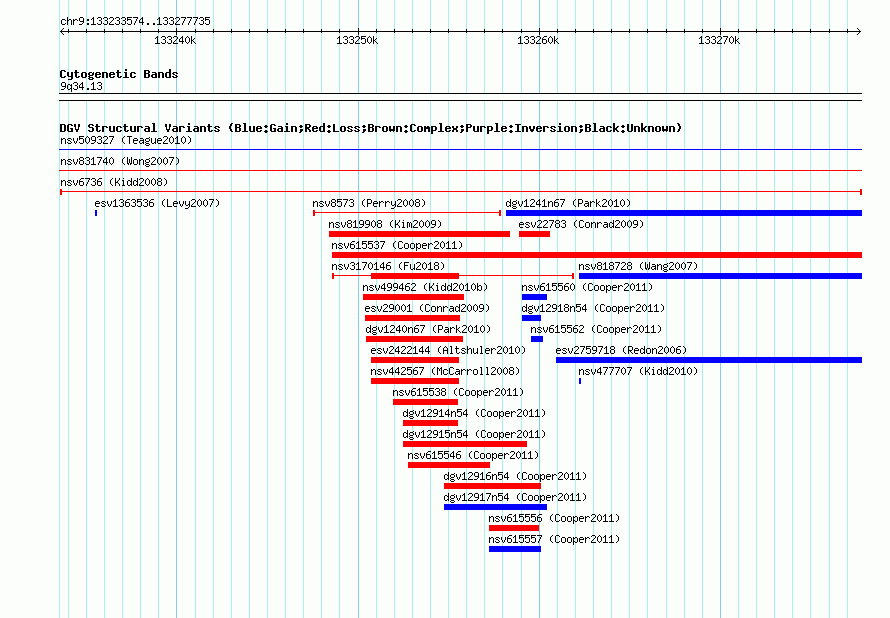Screen dimensions: 890x618
Task: Click the nsv615537 (Cooper2011) label
Action: coord(397,245)
